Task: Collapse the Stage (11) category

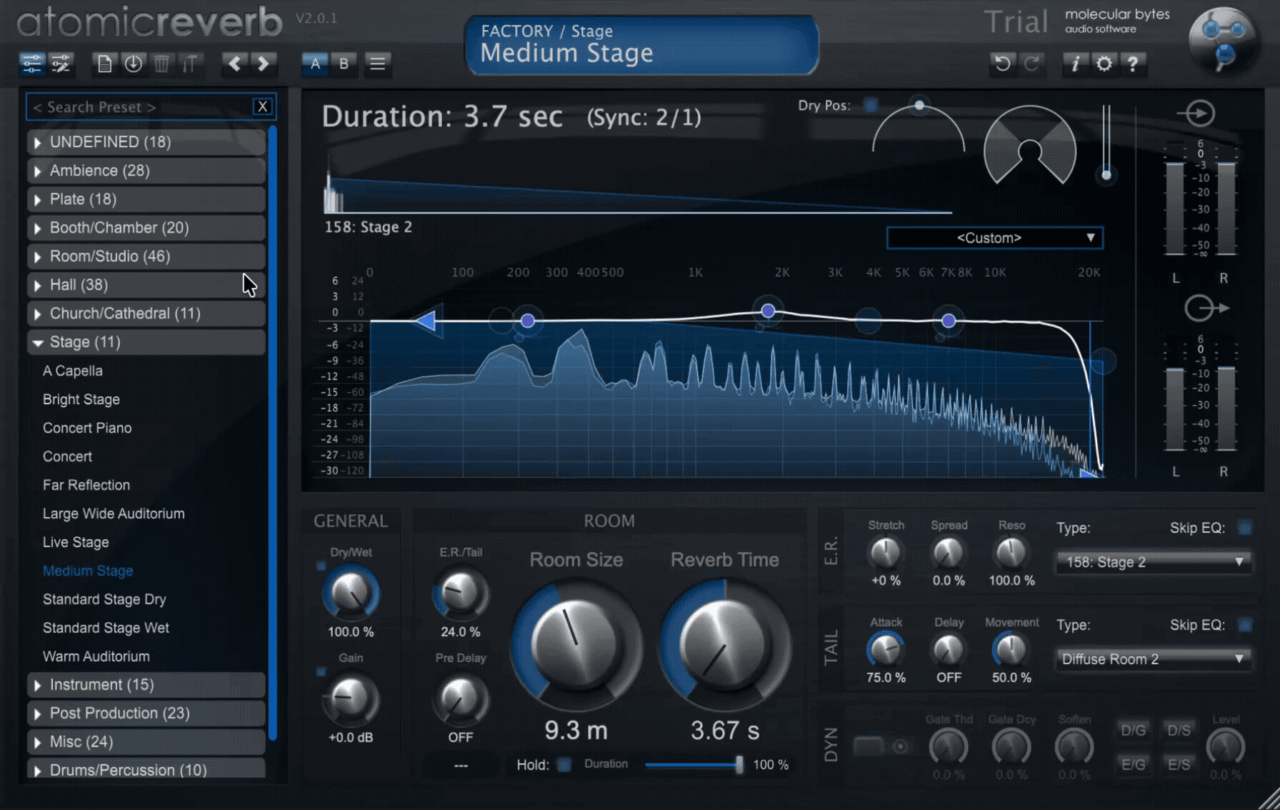Action: click(x=146, y=342)
